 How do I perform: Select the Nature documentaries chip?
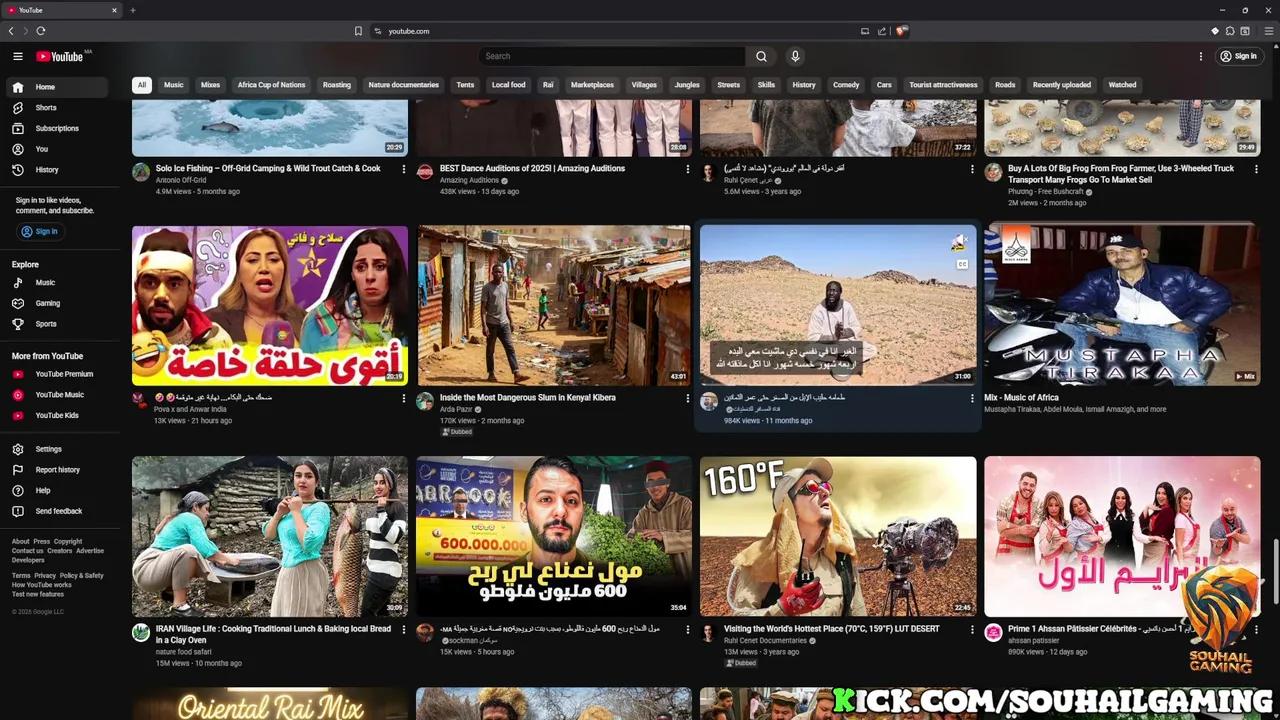403,85
